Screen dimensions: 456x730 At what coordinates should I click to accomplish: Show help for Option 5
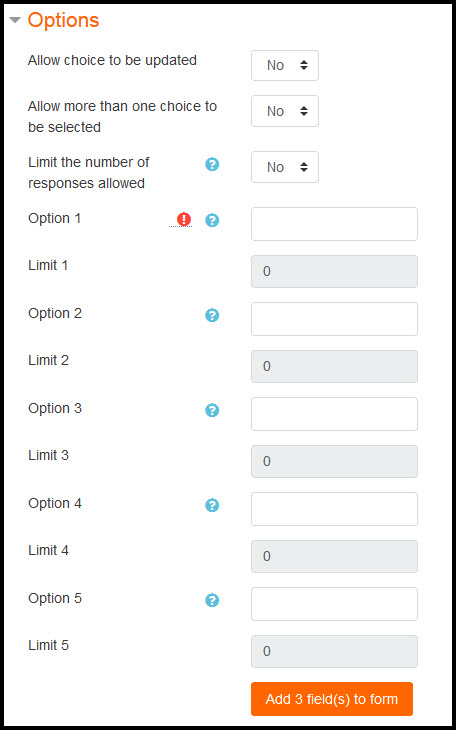click(212, 600)
